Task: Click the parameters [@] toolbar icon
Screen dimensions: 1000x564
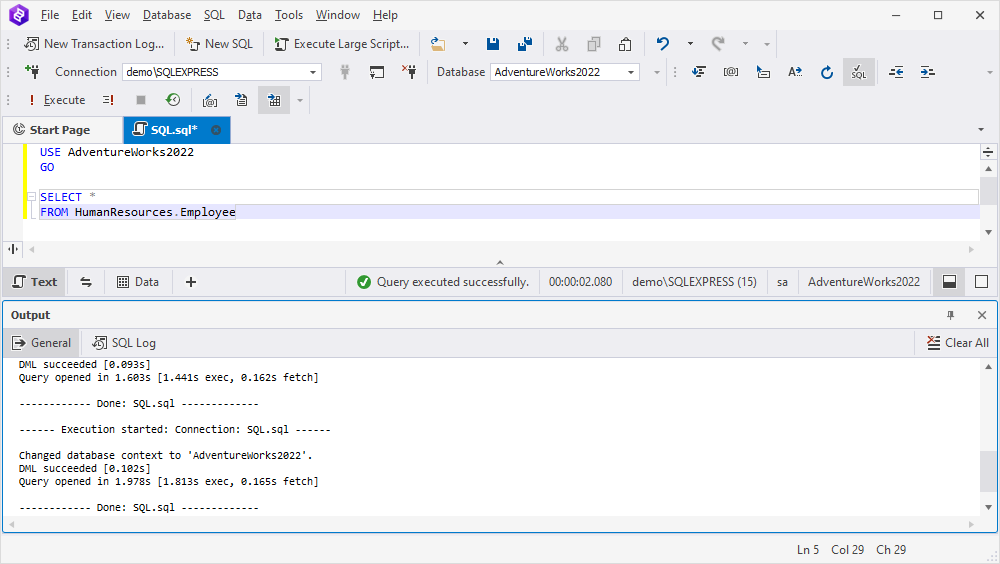Action: coord(731,72)
